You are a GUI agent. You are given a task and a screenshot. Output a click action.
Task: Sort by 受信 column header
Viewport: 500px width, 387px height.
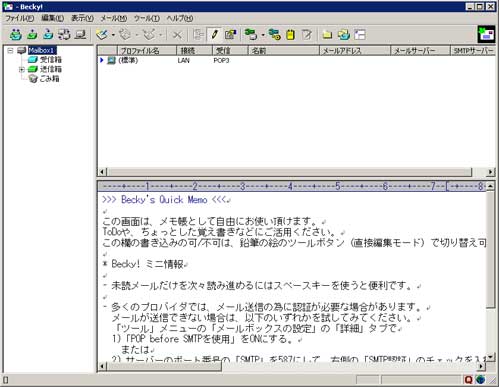click(x=230, y=51)
